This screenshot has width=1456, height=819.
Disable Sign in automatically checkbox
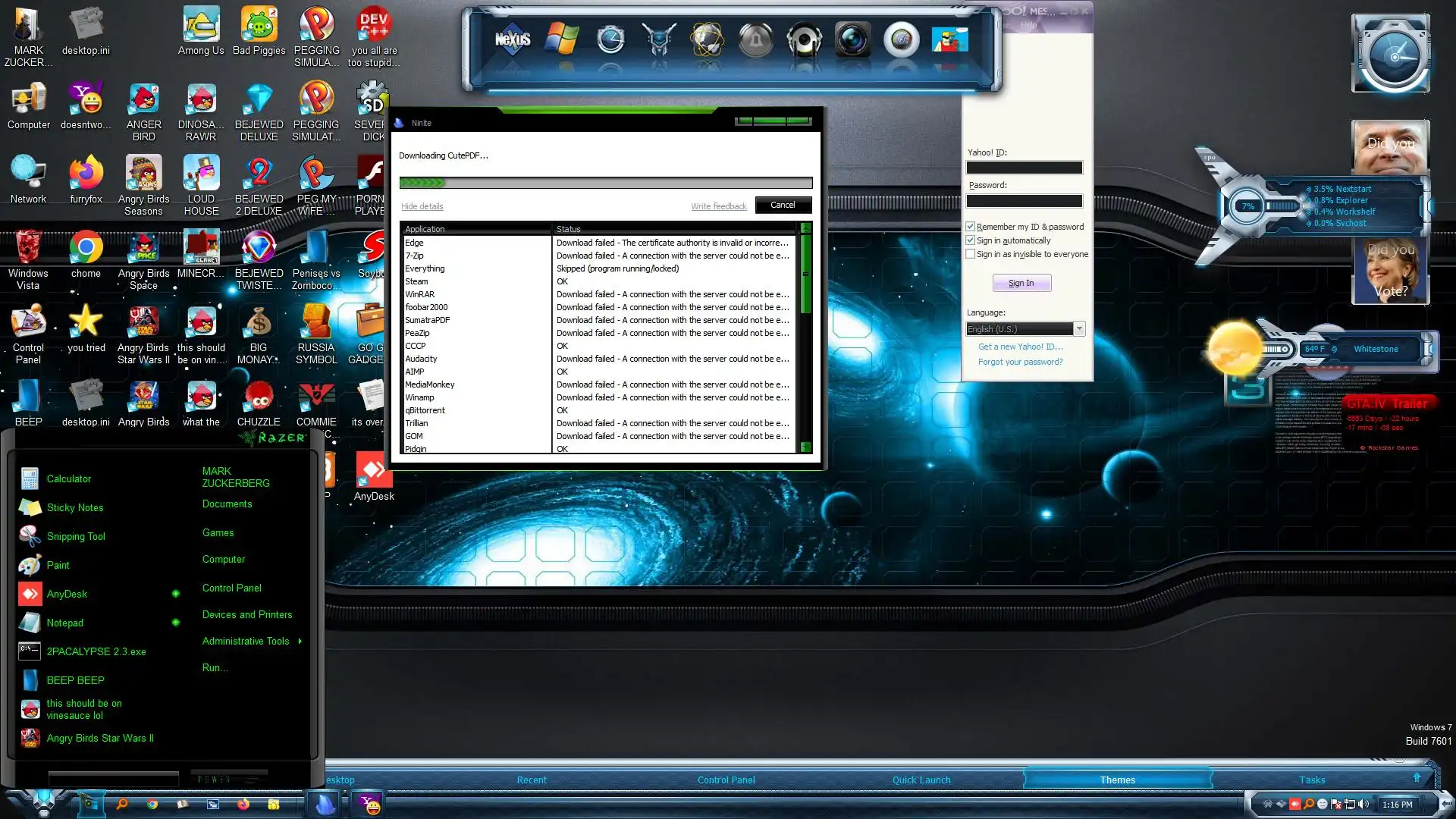pos(970,240)
